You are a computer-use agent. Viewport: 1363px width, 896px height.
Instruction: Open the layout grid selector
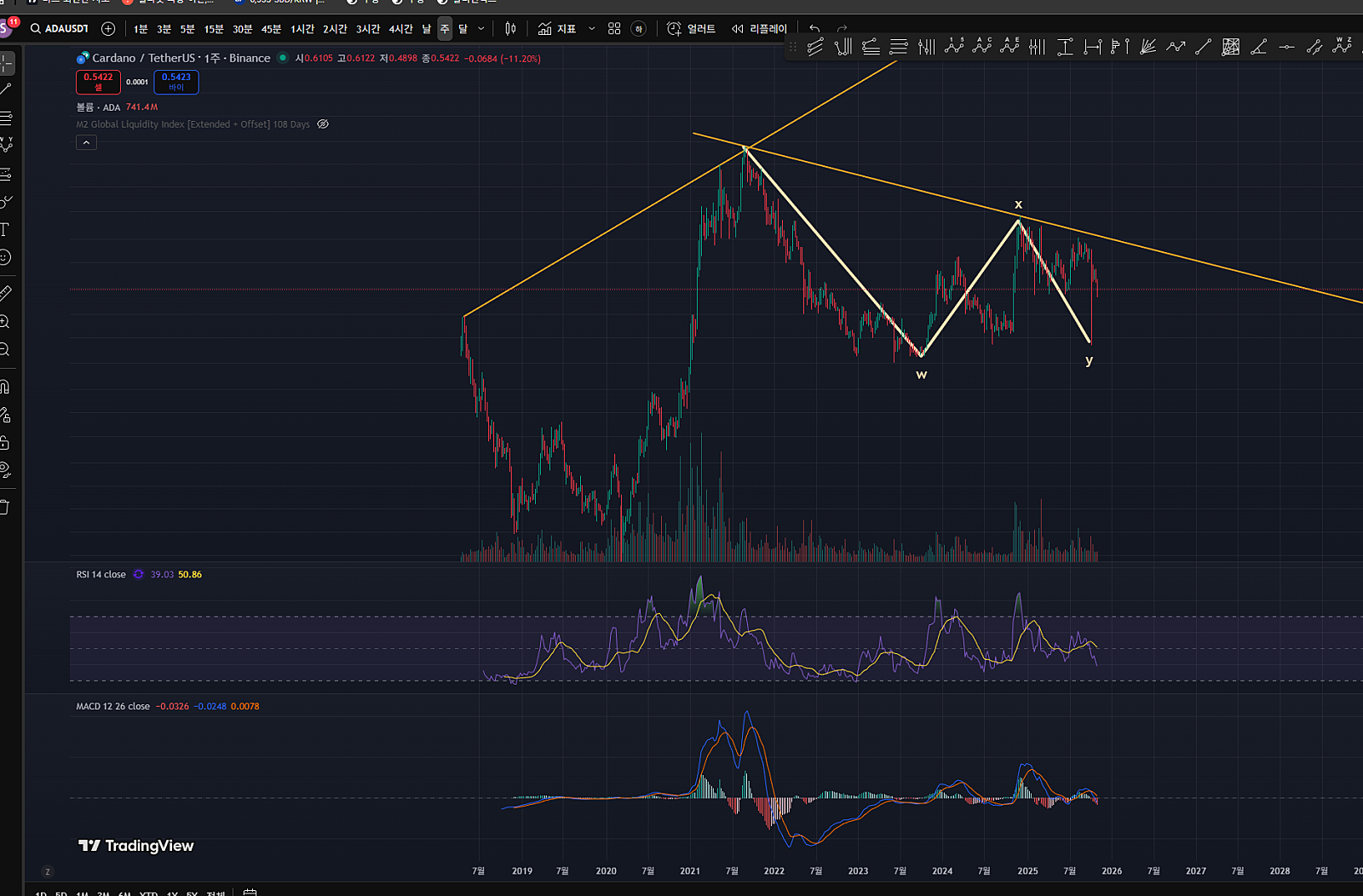pyautogui.click(x=614, y=29)
